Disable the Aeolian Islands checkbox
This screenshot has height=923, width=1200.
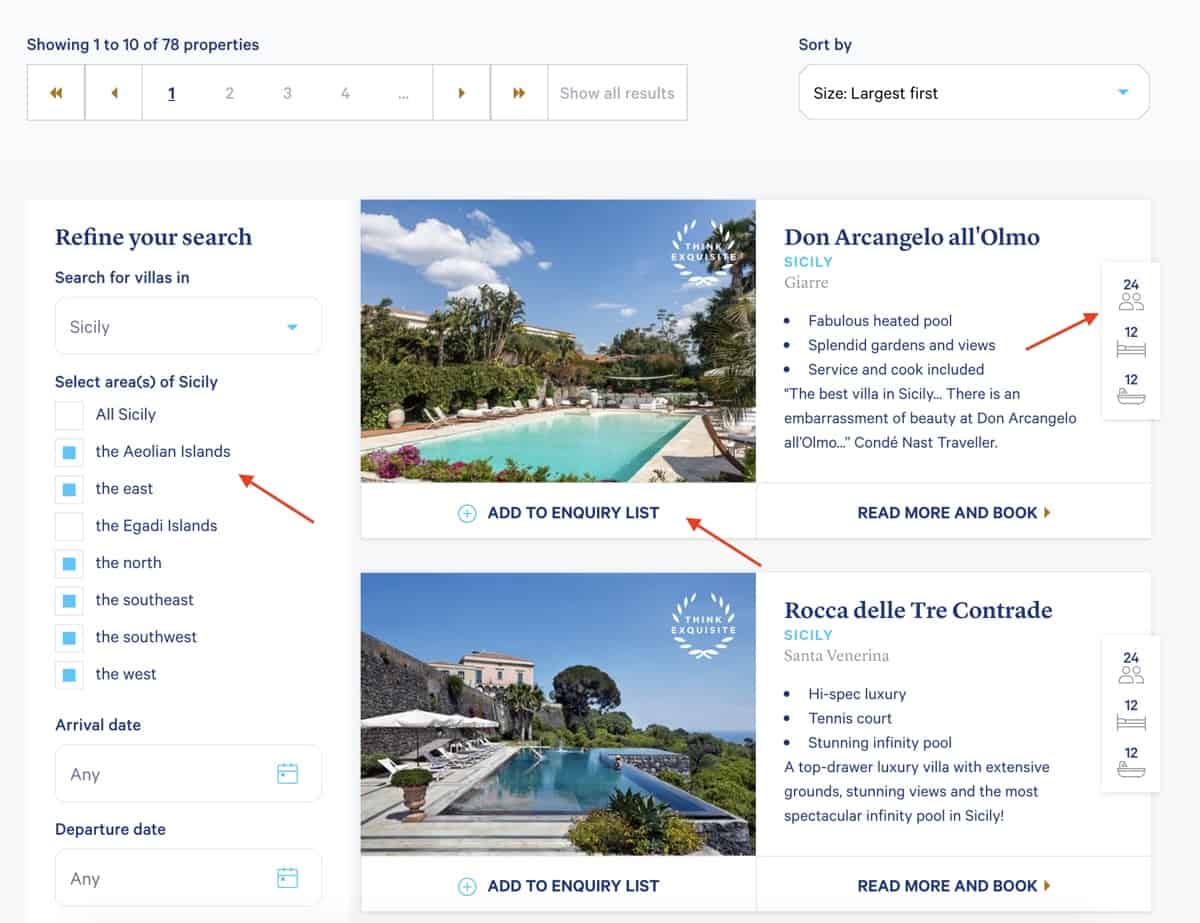click(x=68, y=451)
